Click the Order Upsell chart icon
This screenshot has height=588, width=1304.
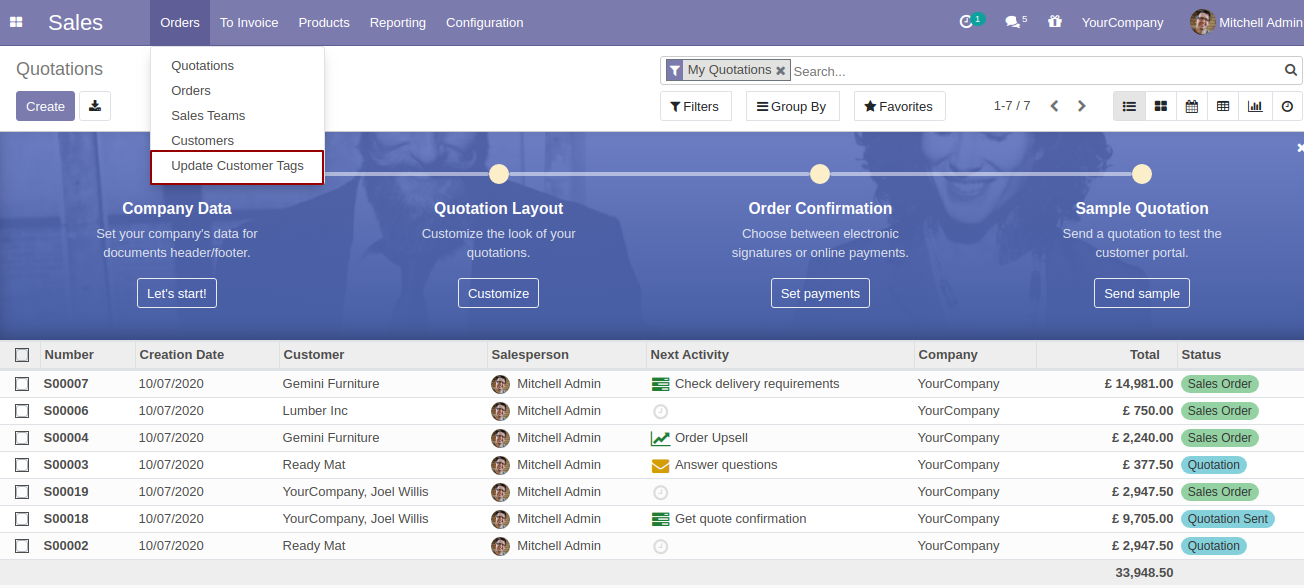660,438
